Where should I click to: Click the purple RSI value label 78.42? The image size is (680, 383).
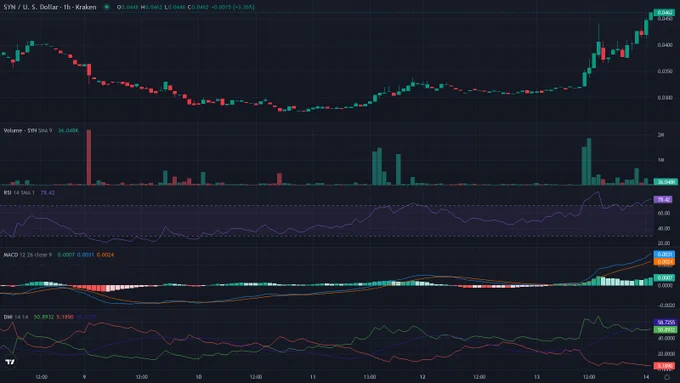(663, 200)
